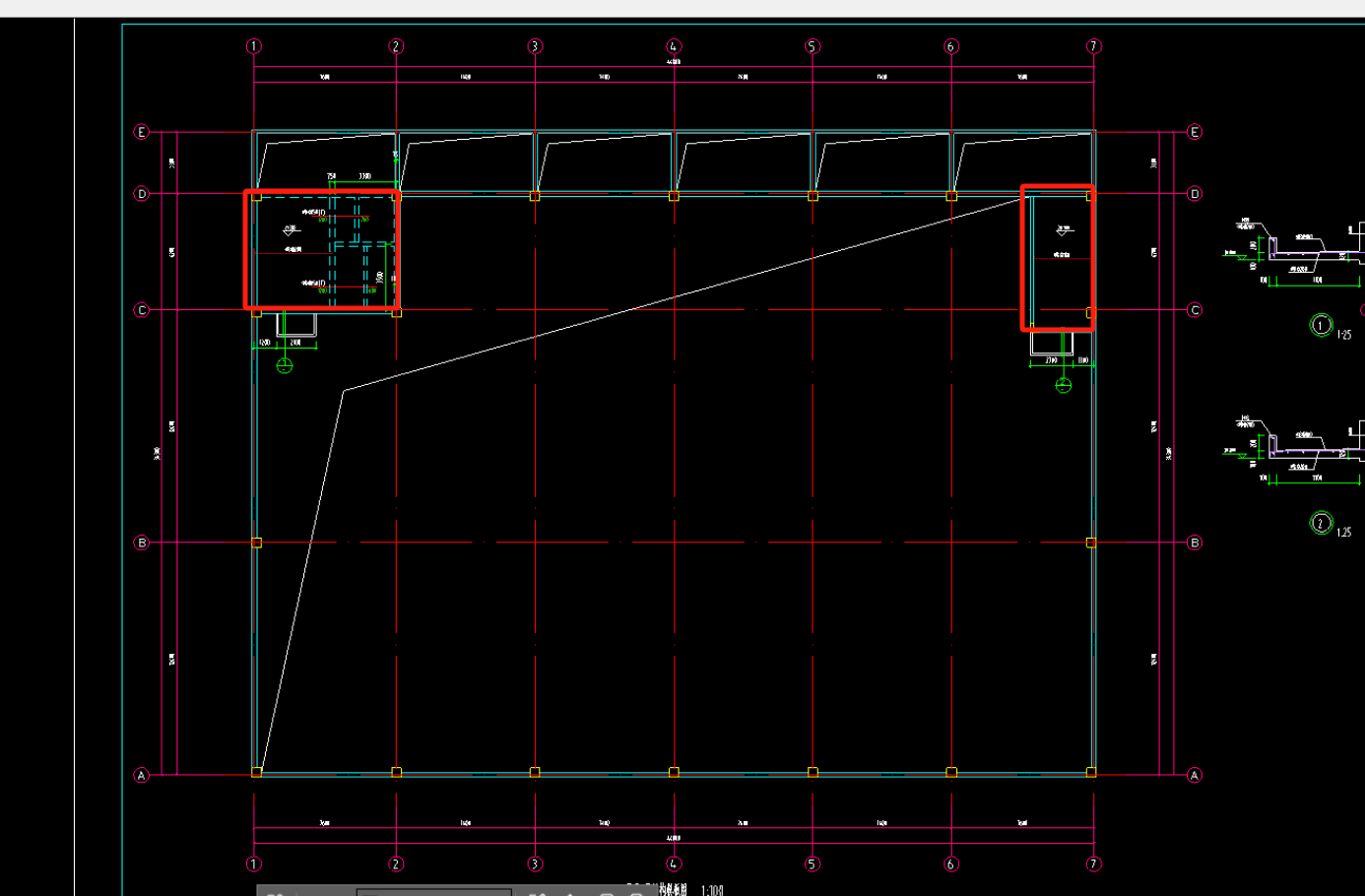Select right-side axis bubble C
1365x896 pixels.
[x=1195, y=310]
